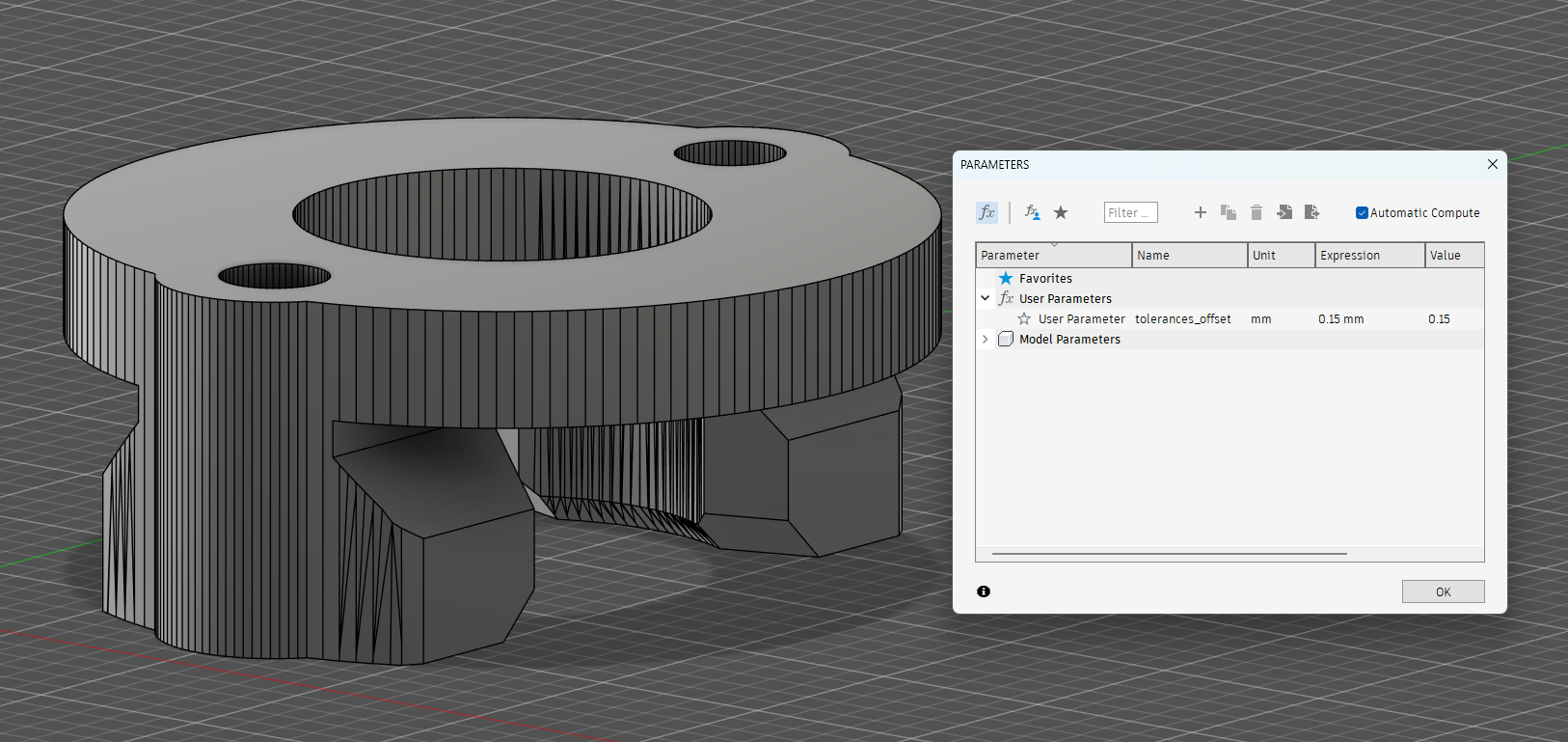Click the fx all-parameters filter icon
The height and width of the screenshot is (742, 1568).
pyautogui.click(x=987, y=212)
